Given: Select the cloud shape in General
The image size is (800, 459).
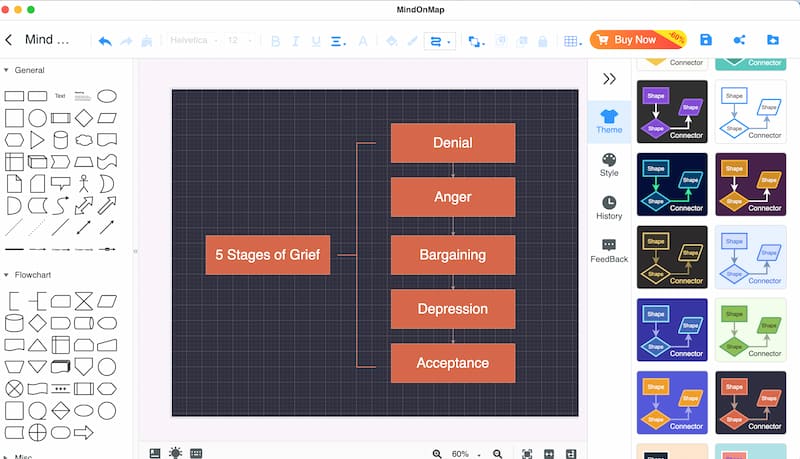Looking at the screenshot, I should click(84, 140).
